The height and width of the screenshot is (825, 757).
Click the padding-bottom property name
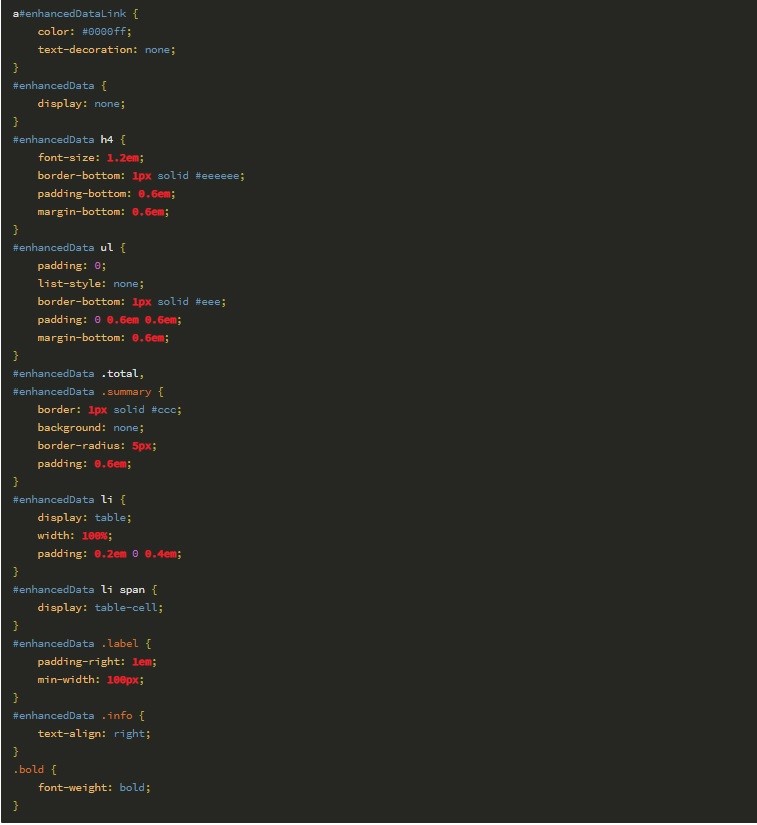(x=84, y=194)
